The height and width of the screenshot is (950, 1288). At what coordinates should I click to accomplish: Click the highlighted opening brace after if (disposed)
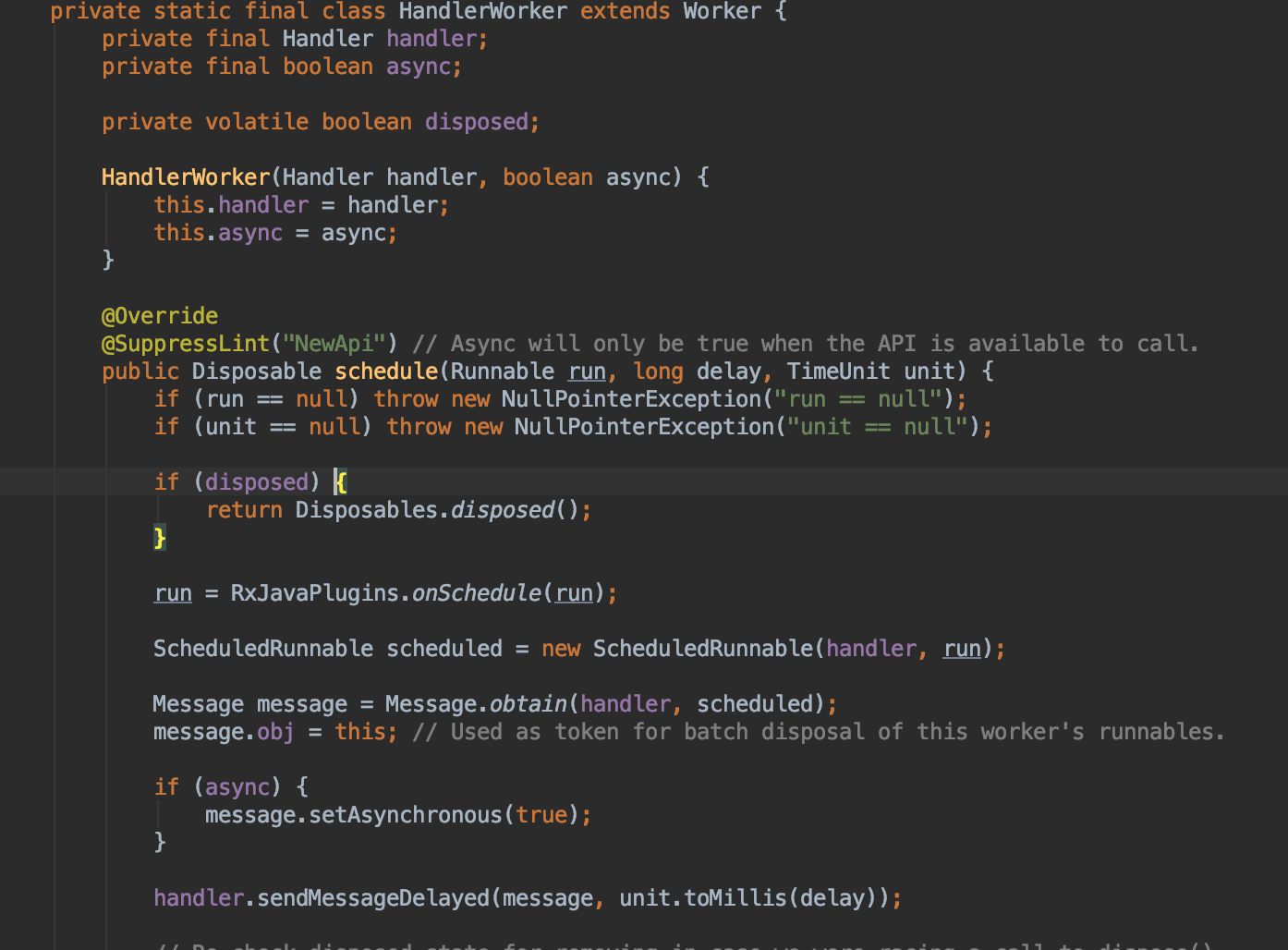tap(341, 482)
